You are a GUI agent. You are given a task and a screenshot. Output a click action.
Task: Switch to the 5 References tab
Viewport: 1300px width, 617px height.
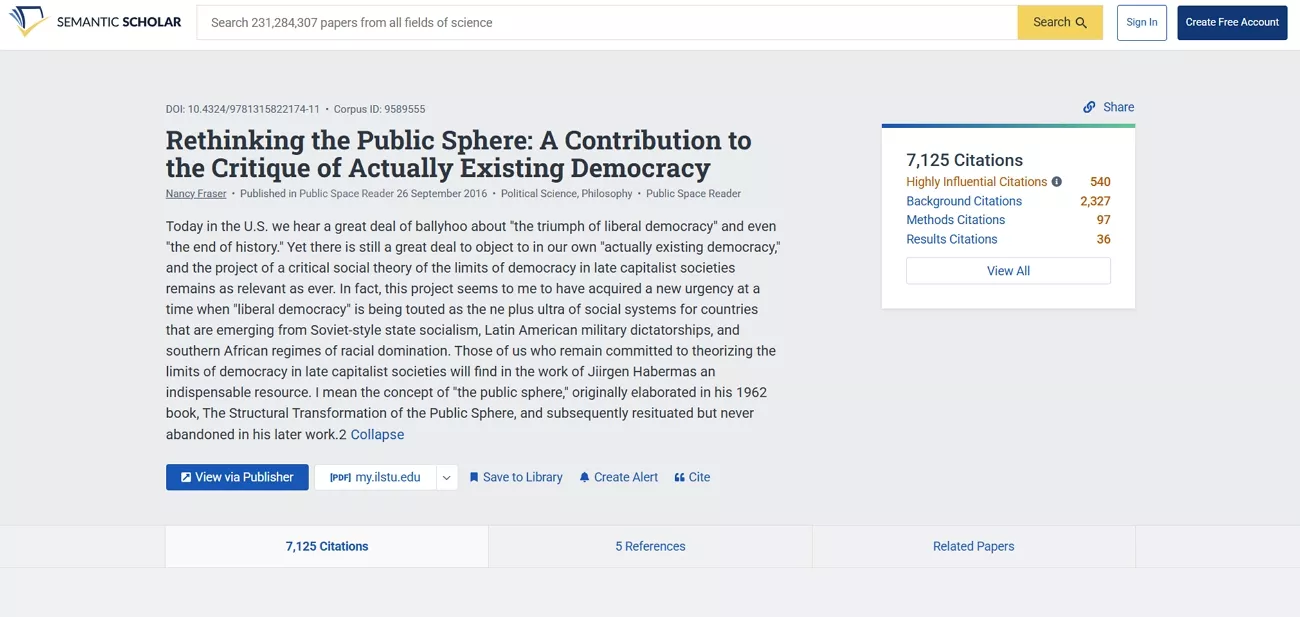[650, 546]
